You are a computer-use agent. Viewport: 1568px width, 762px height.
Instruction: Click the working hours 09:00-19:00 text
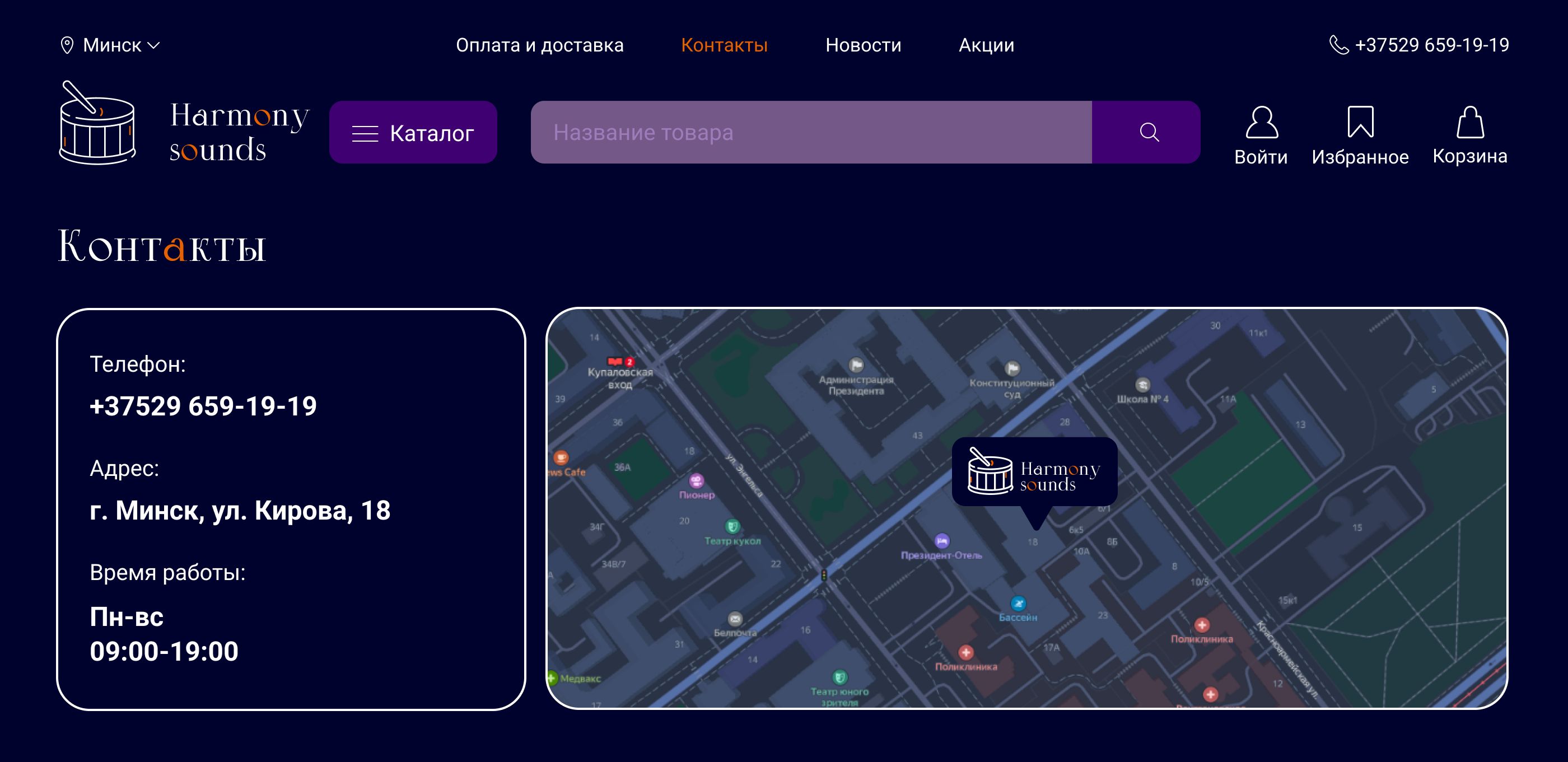point(164,651)
